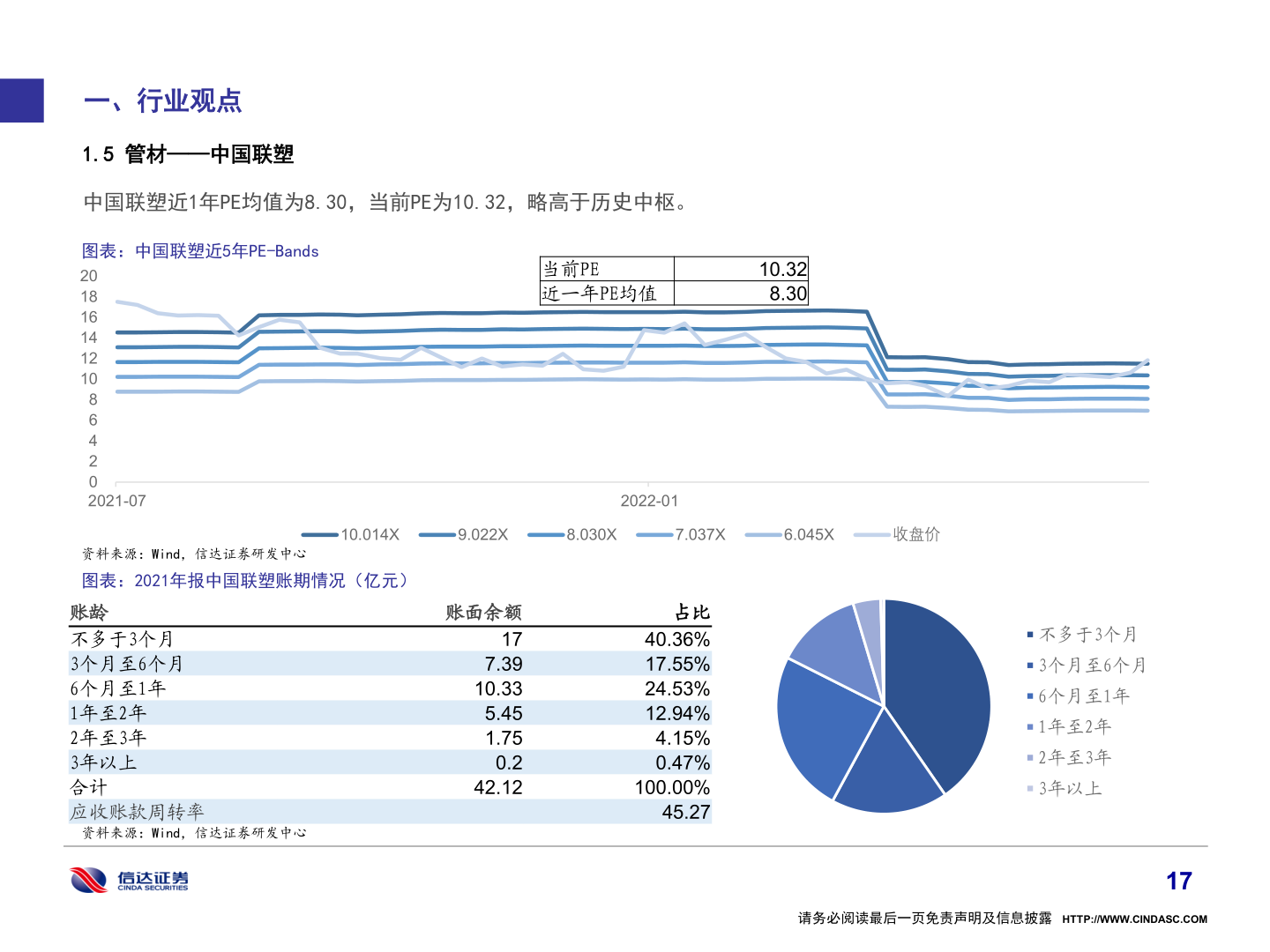Click pie legend entry 3年以上
This screenshot has height=952, width=1270.
(x=1065, y=789)
